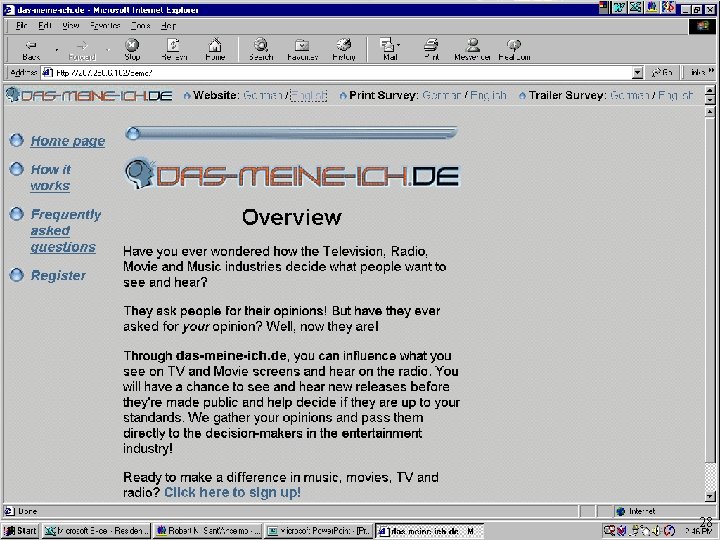The width and height of the screenshot is (720, 540).
Task: Open the Help menu
Action: (169, 26)
